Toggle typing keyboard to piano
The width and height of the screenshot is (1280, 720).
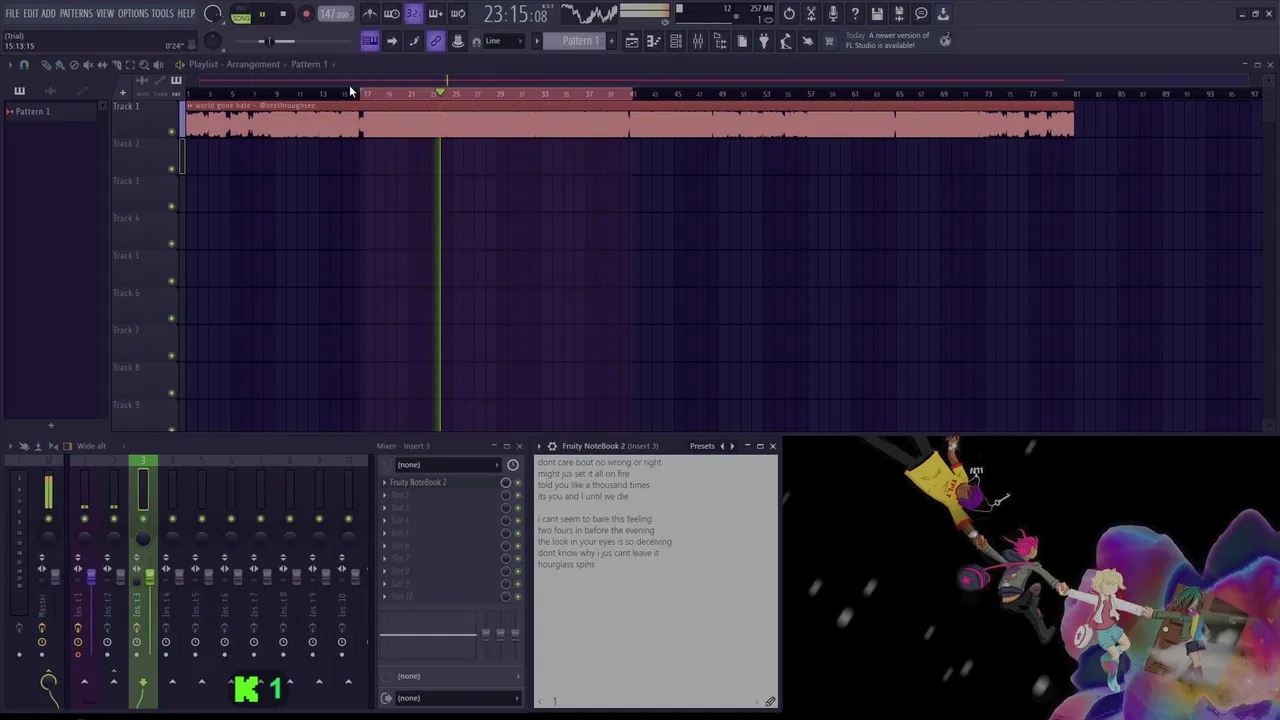(370, 41)
